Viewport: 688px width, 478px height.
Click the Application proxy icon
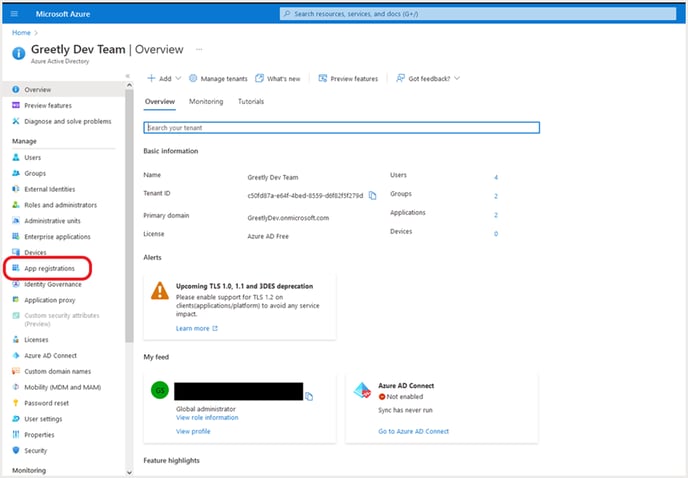coord(16,300)
